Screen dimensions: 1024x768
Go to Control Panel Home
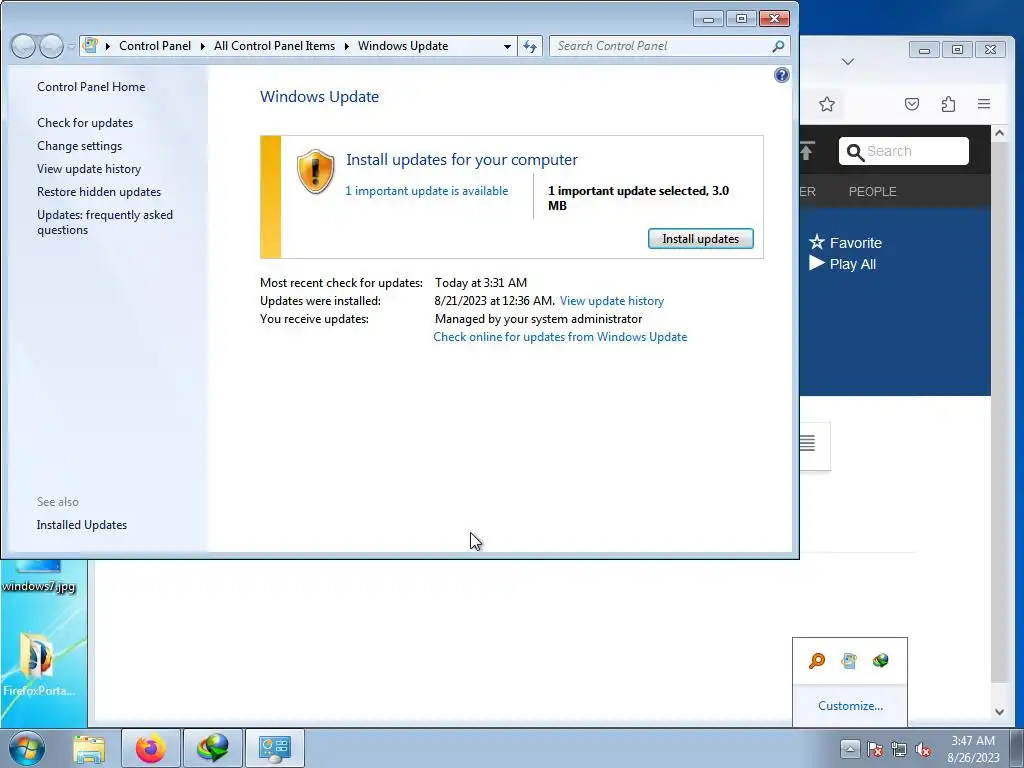tap(91, 87)
